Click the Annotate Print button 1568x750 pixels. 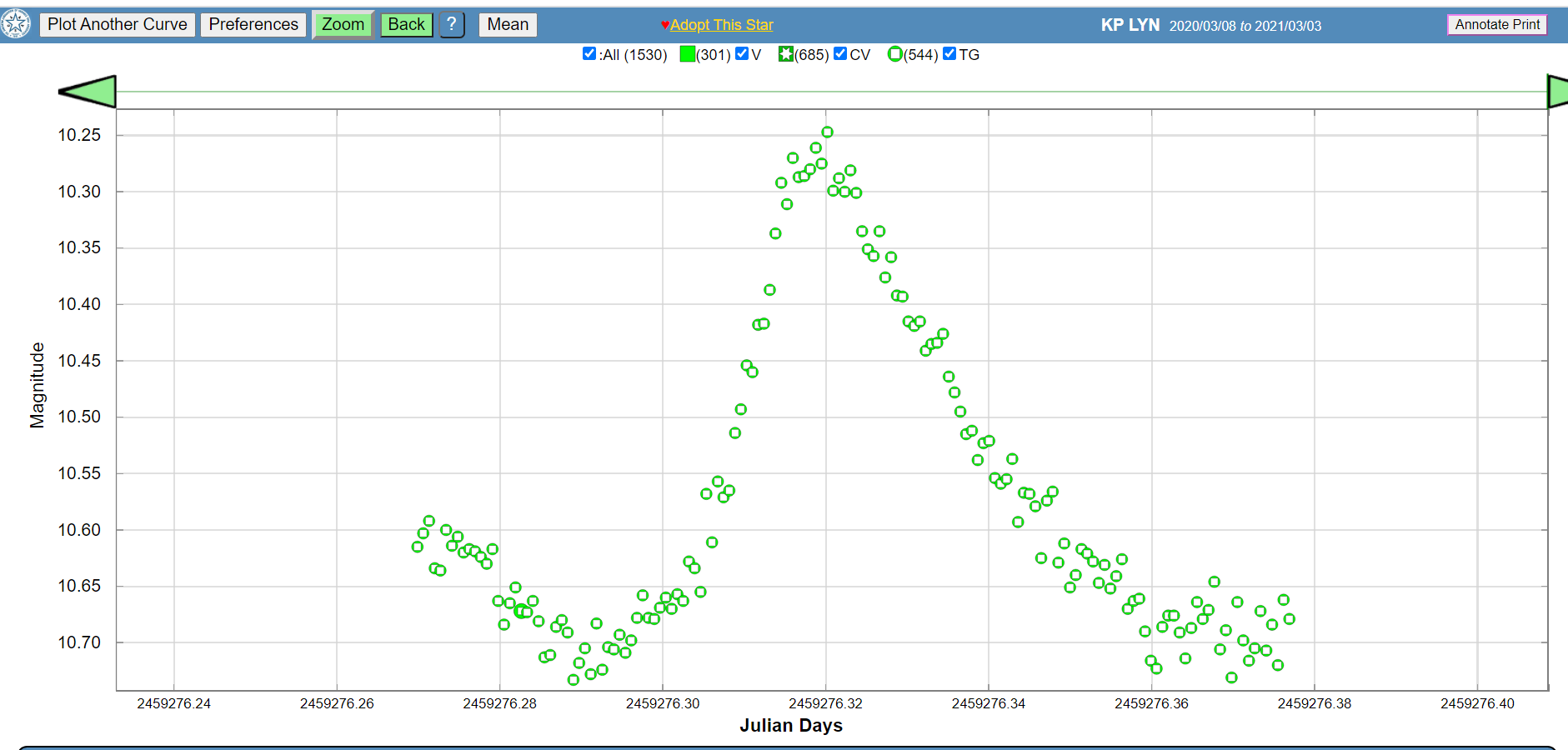[x=1497, y=24]
